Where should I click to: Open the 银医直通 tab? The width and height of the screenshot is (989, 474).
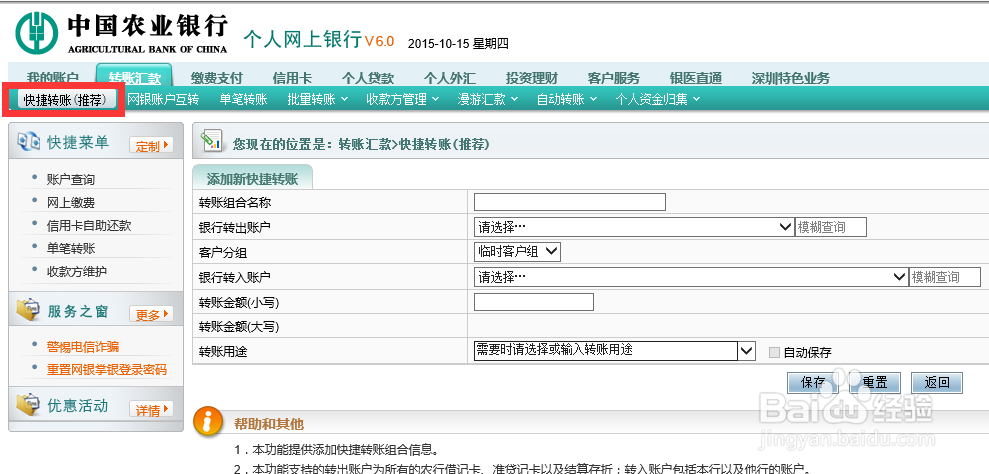pos(696,78)
